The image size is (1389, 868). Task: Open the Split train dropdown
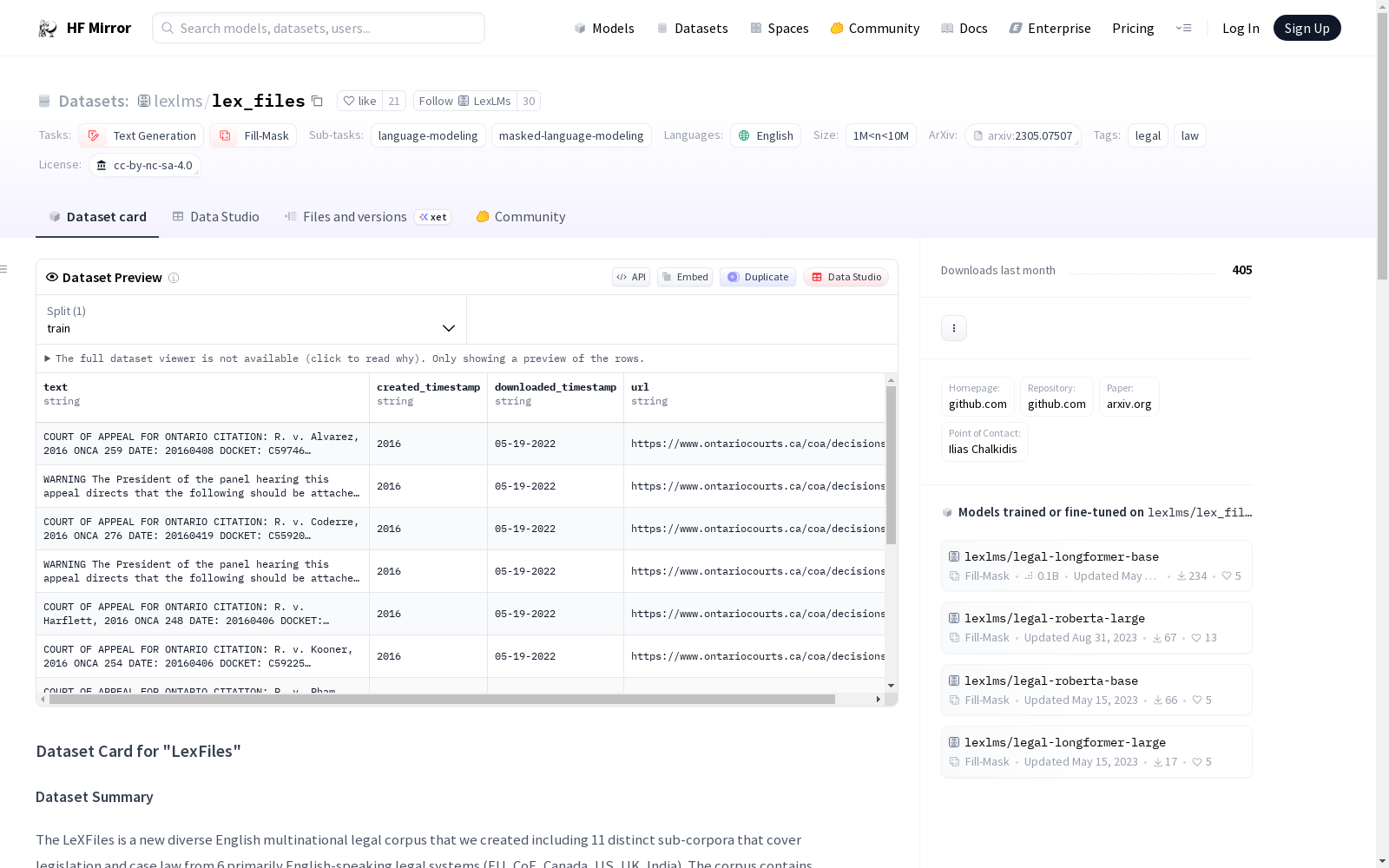tap(252, 319)
